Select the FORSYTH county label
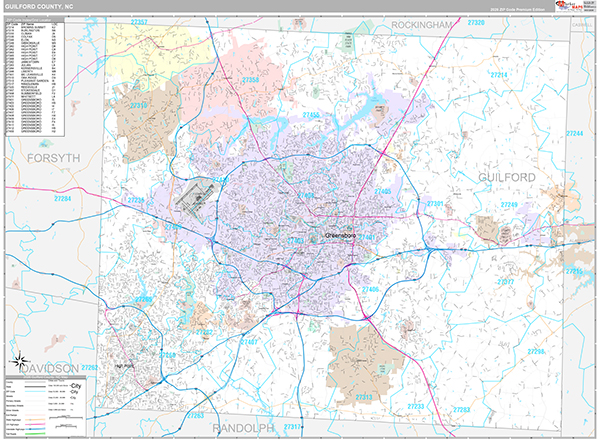This screenshot has width=600, height=442. pos(54,158)
